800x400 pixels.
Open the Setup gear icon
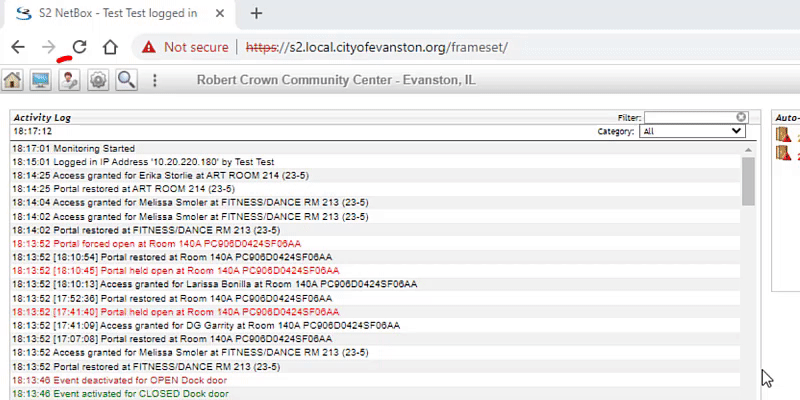97,81
